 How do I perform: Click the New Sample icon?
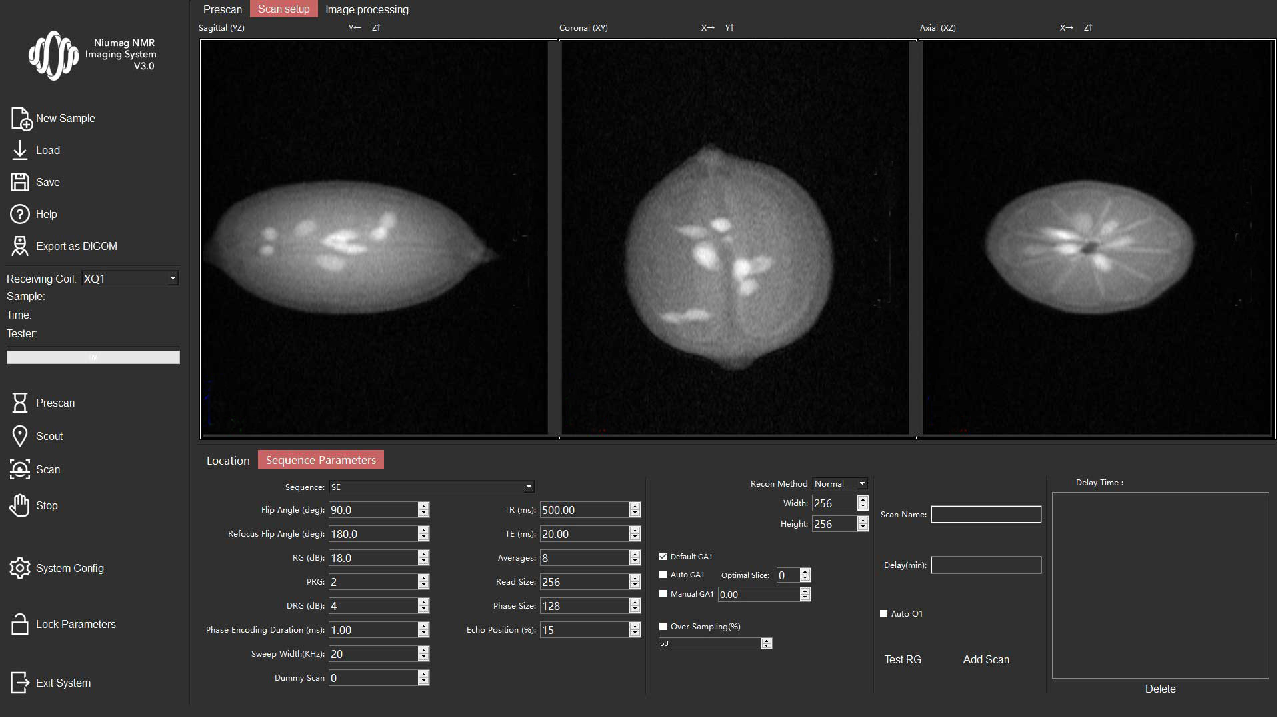(21, 119)
